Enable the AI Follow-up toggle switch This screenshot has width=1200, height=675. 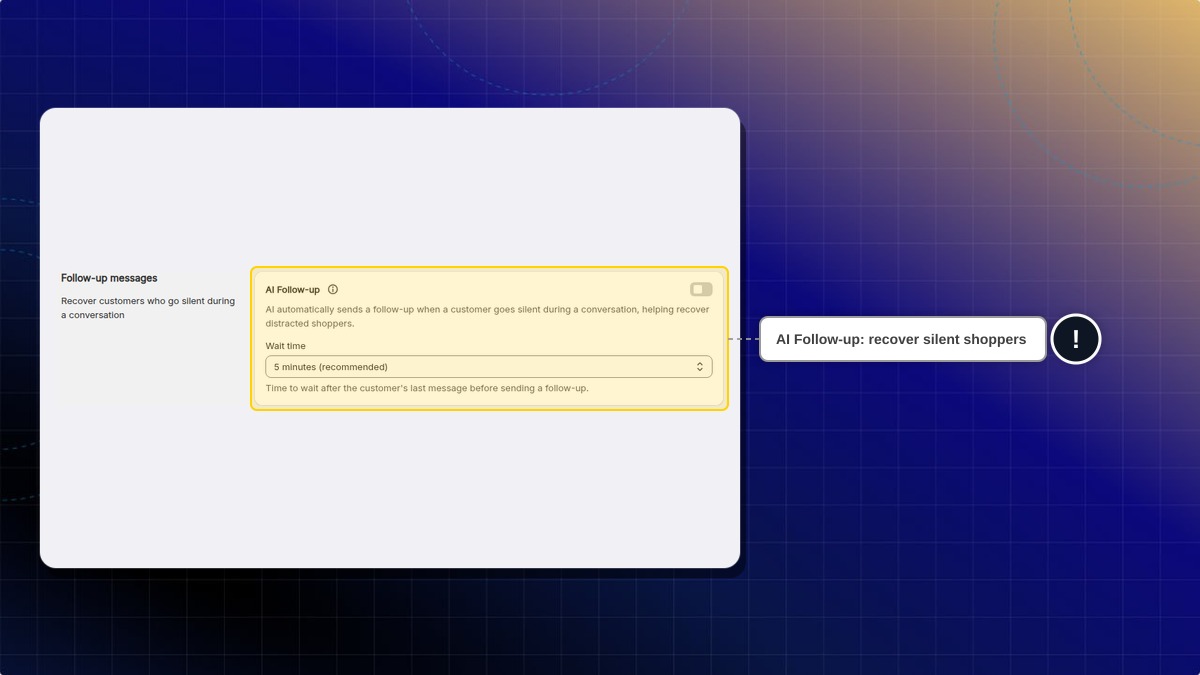click(x=701, y=289)
